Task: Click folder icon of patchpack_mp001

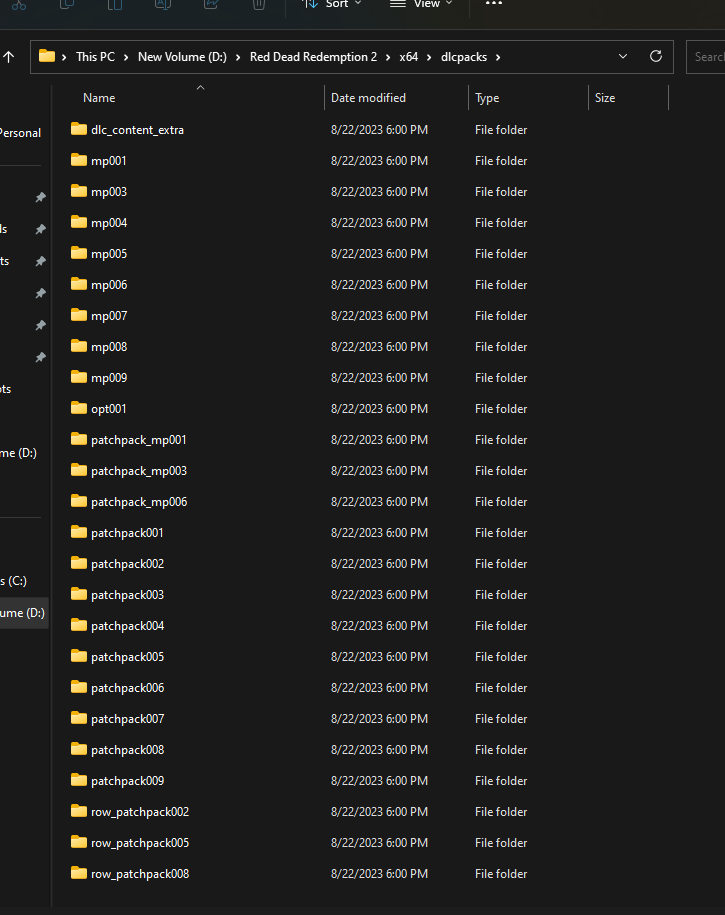Action: (x=79, y=439)
